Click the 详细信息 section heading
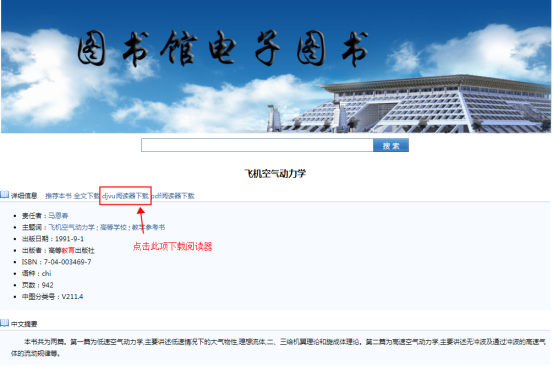The height and width of the screenshot is (380, 553). 24,196
